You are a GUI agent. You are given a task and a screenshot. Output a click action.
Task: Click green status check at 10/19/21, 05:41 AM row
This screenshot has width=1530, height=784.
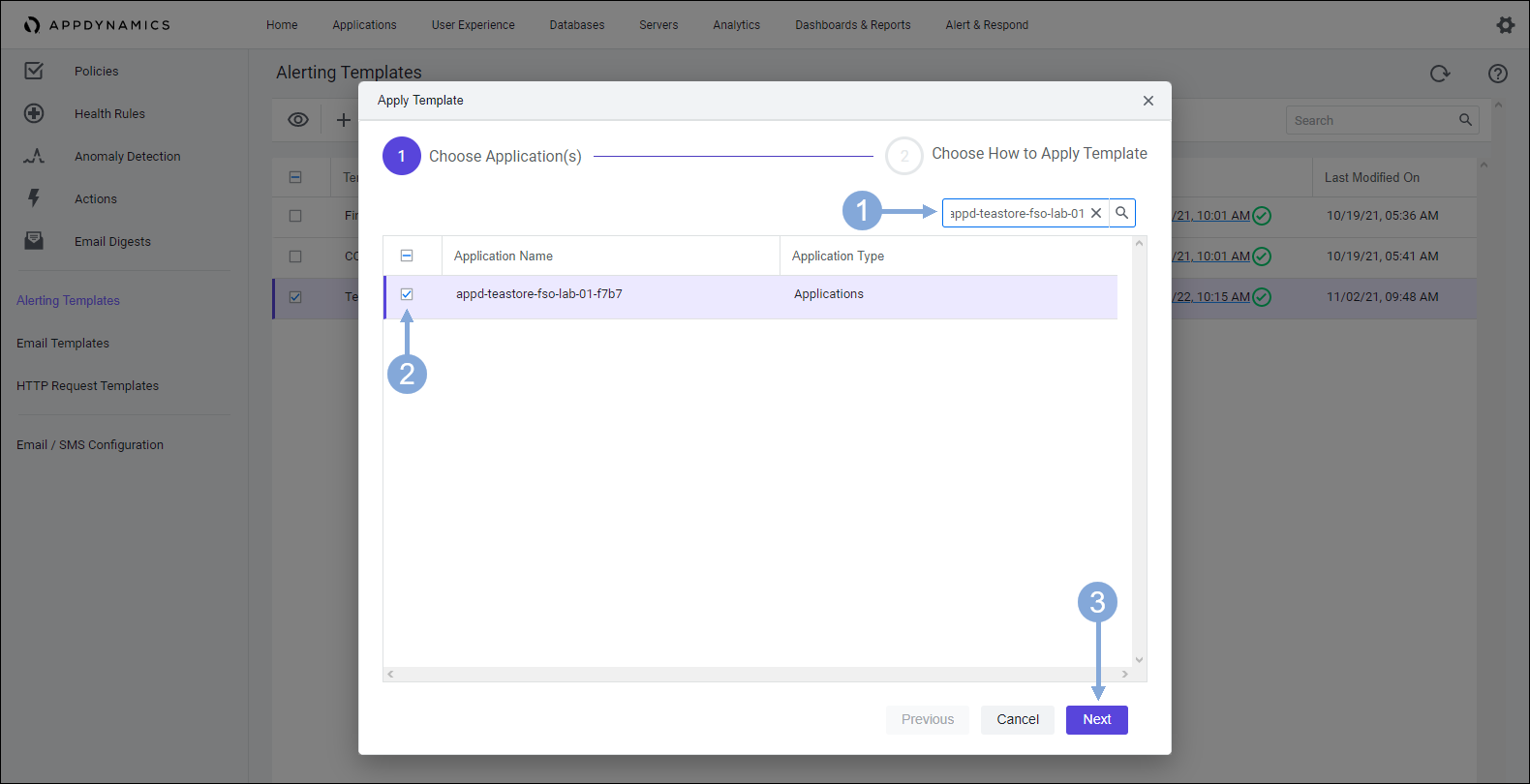point(1262,256)
